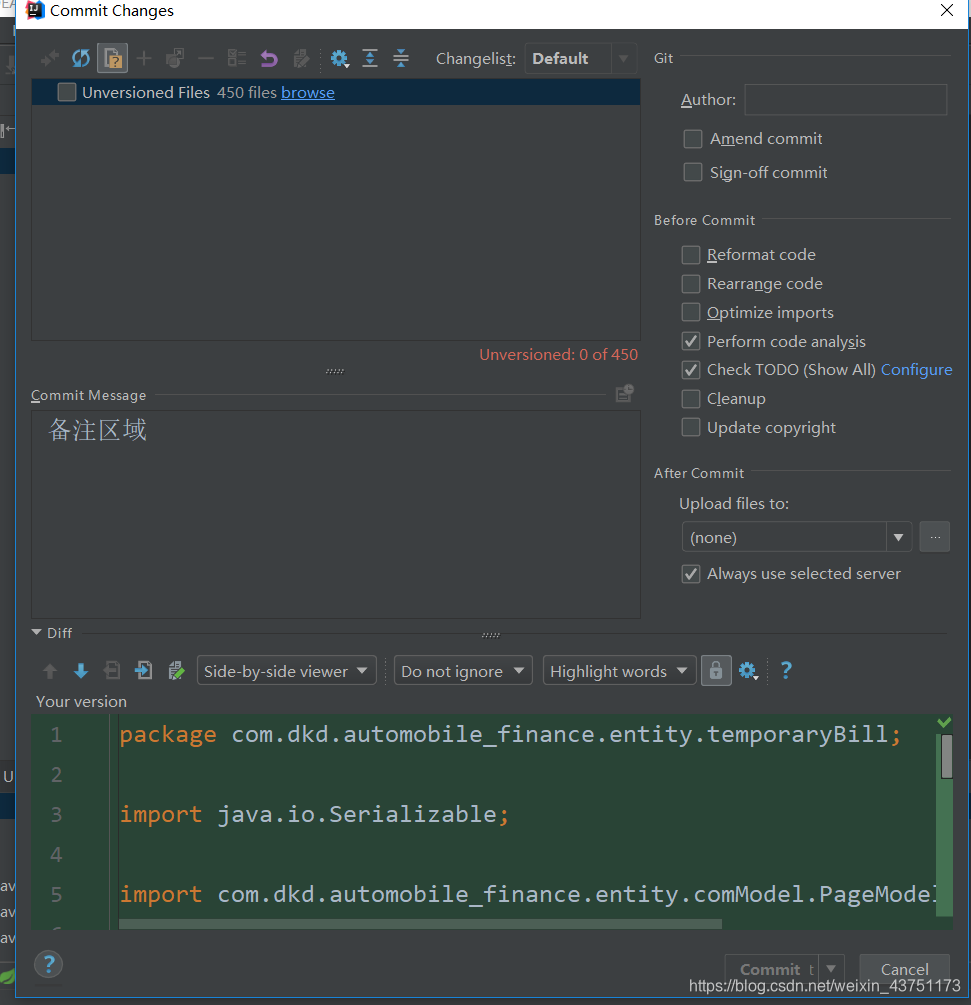This screenshot has height=1005, width=971.
Task: Click the round help button at bottom left
Action: (x=48, y=964)
